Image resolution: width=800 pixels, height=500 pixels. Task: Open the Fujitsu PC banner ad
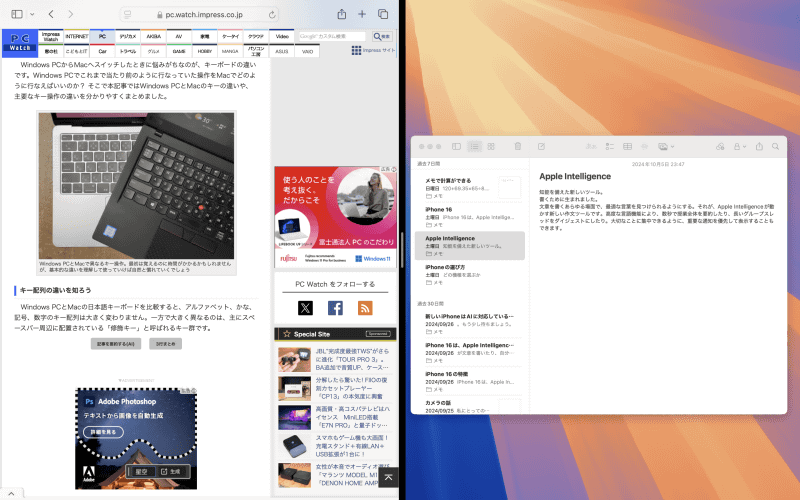pyautogui.click(x=335, y=216)
